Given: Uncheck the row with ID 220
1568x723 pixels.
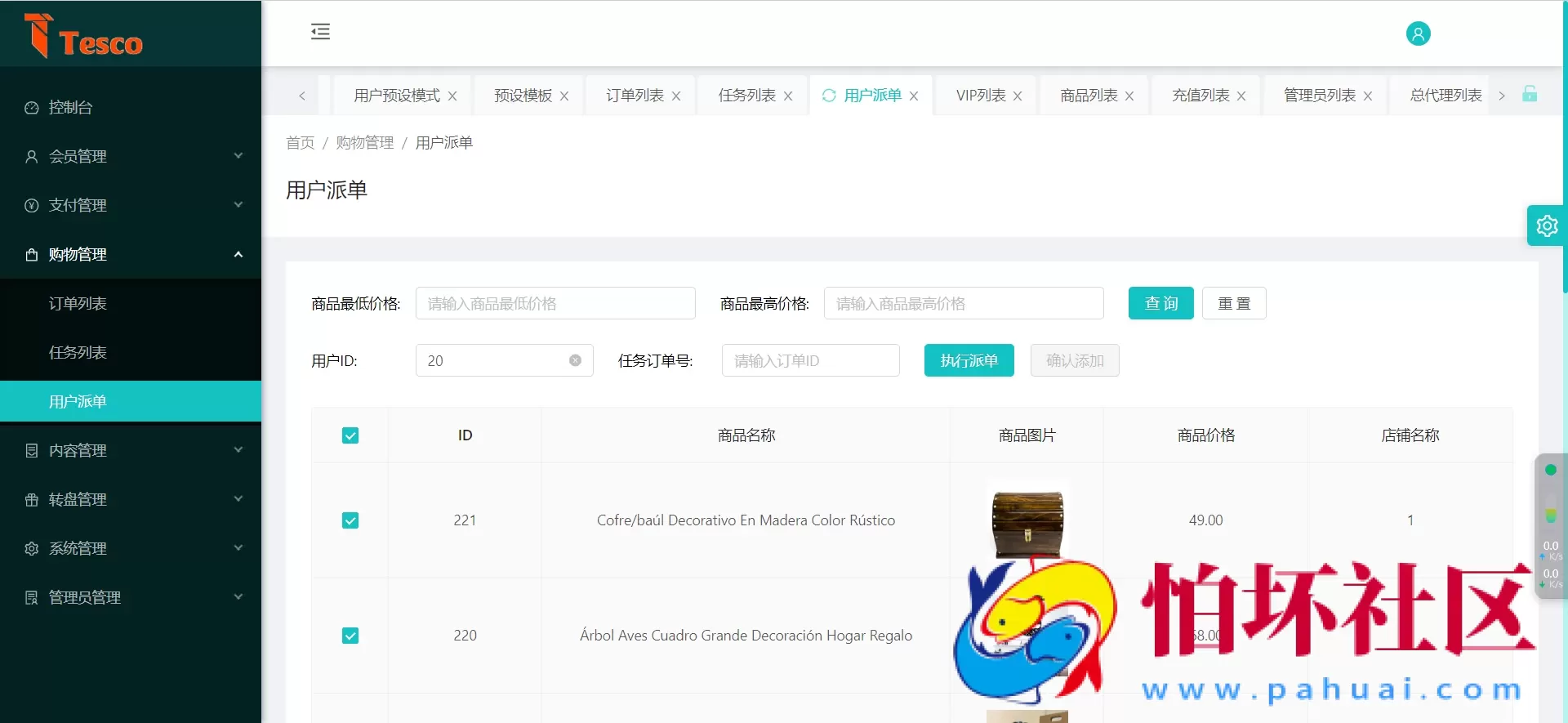Looking at the screenshot, I should 350,636.
